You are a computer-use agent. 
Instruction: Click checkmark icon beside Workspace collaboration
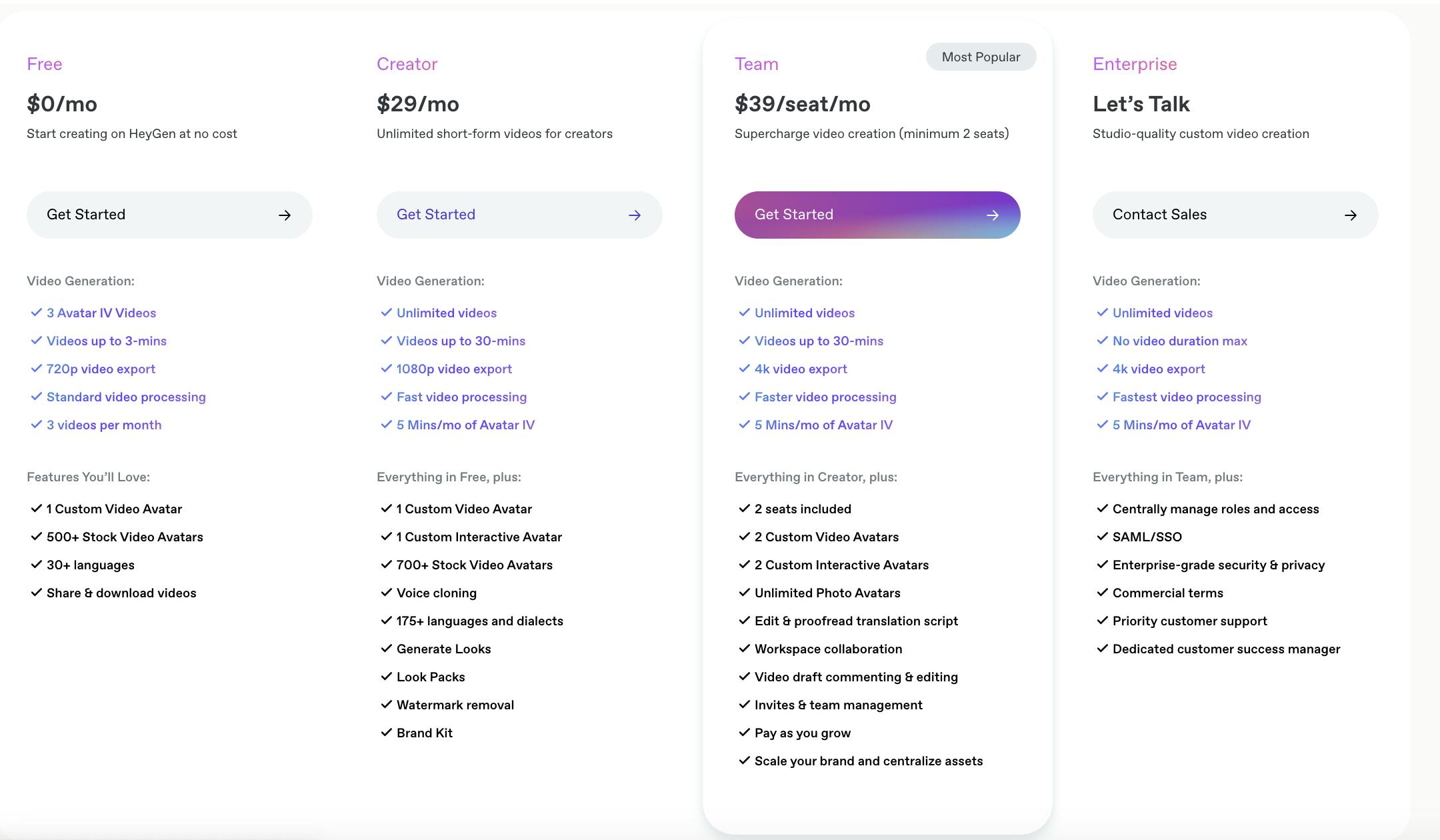[744, 649]
